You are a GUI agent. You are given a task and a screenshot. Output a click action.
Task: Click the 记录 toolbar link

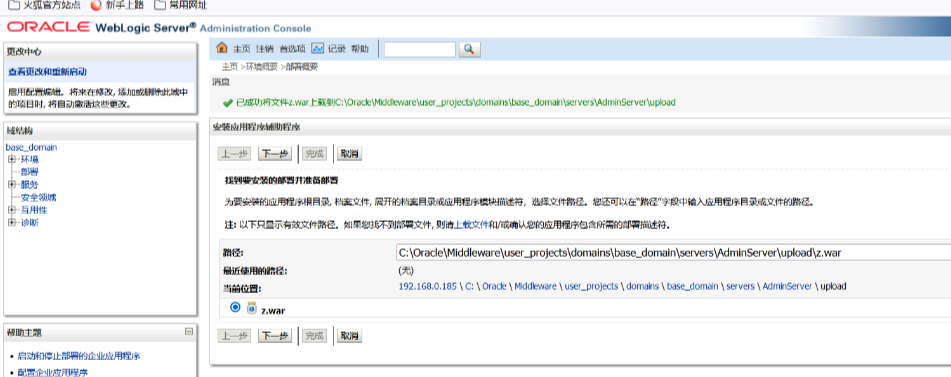(337, 49)
